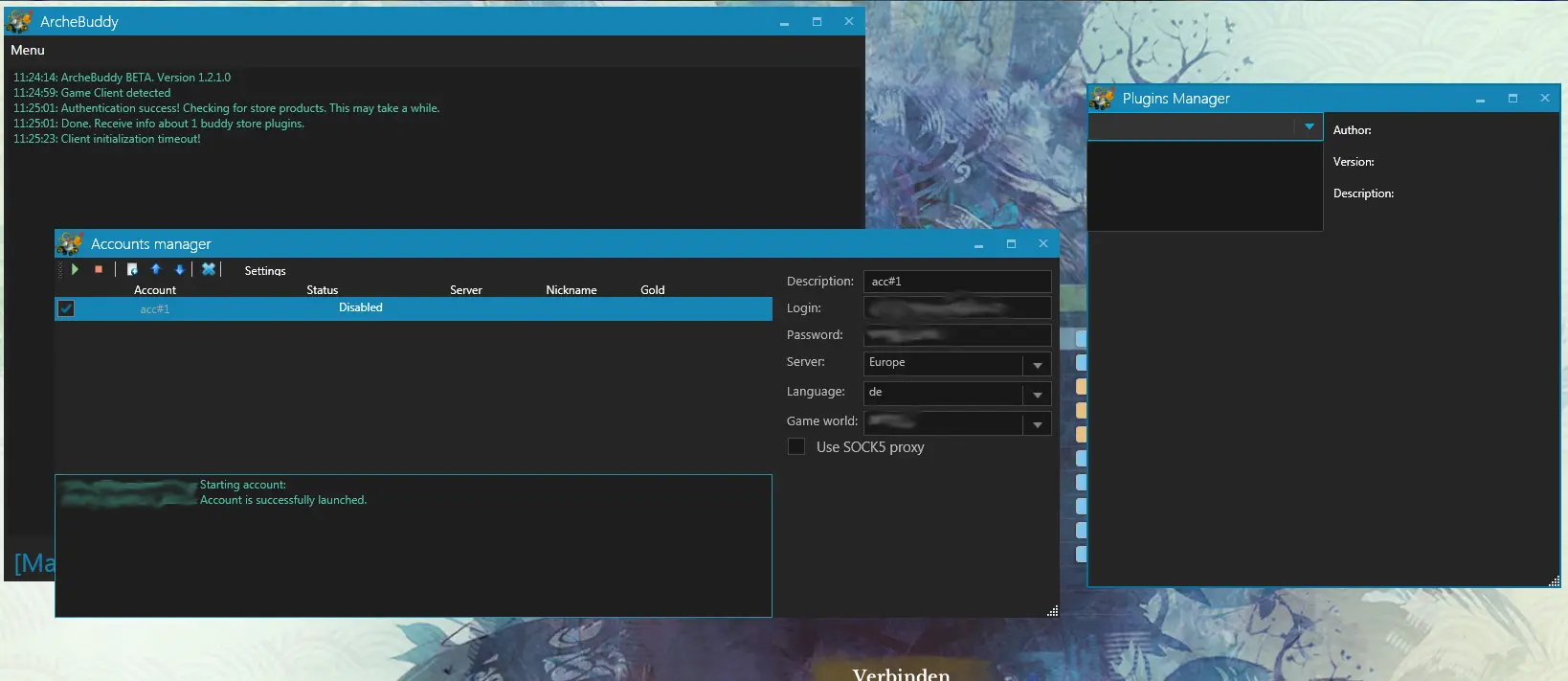
Task: Click the Plugins Manager resize grip
Action: pos(1554,580)
